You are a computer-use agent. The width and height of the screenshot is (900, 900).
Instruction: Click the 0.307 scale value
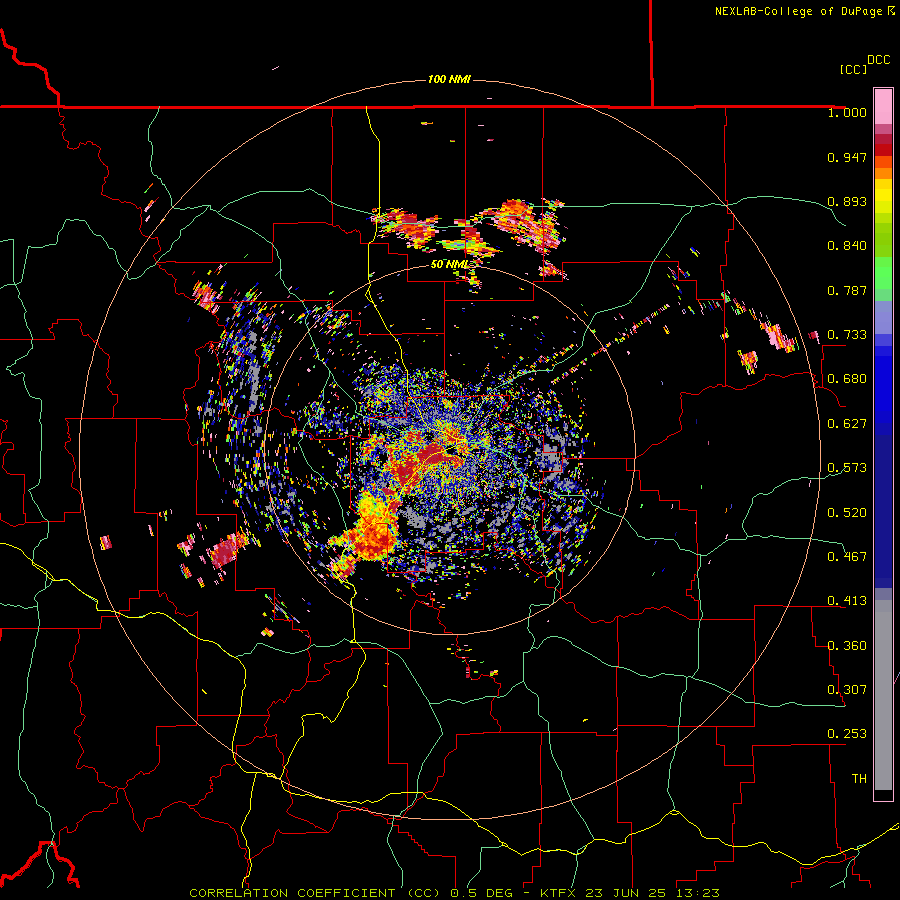point(847,690)
